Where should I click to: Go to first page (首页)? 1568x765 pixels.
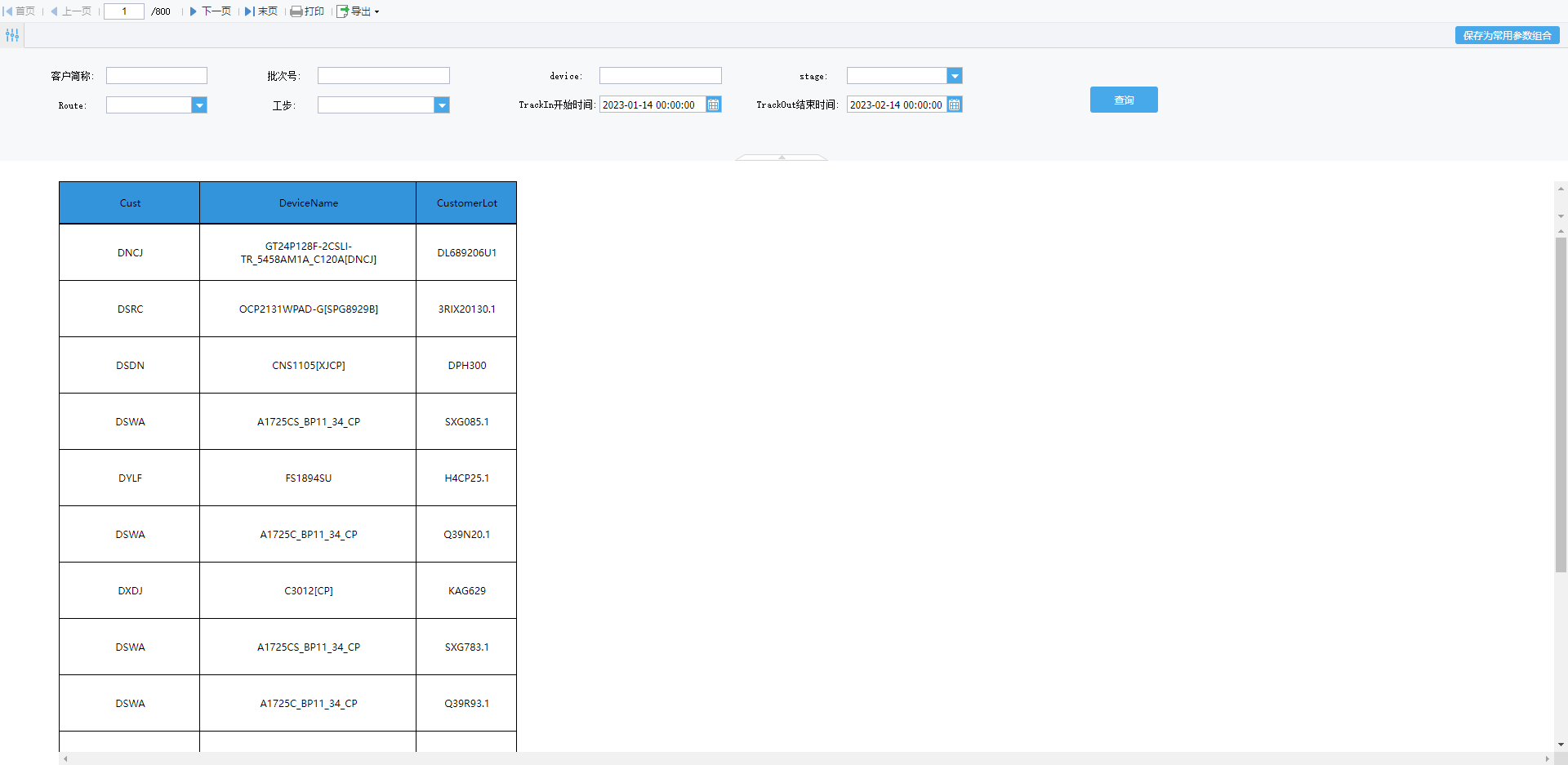click(20, 11)
